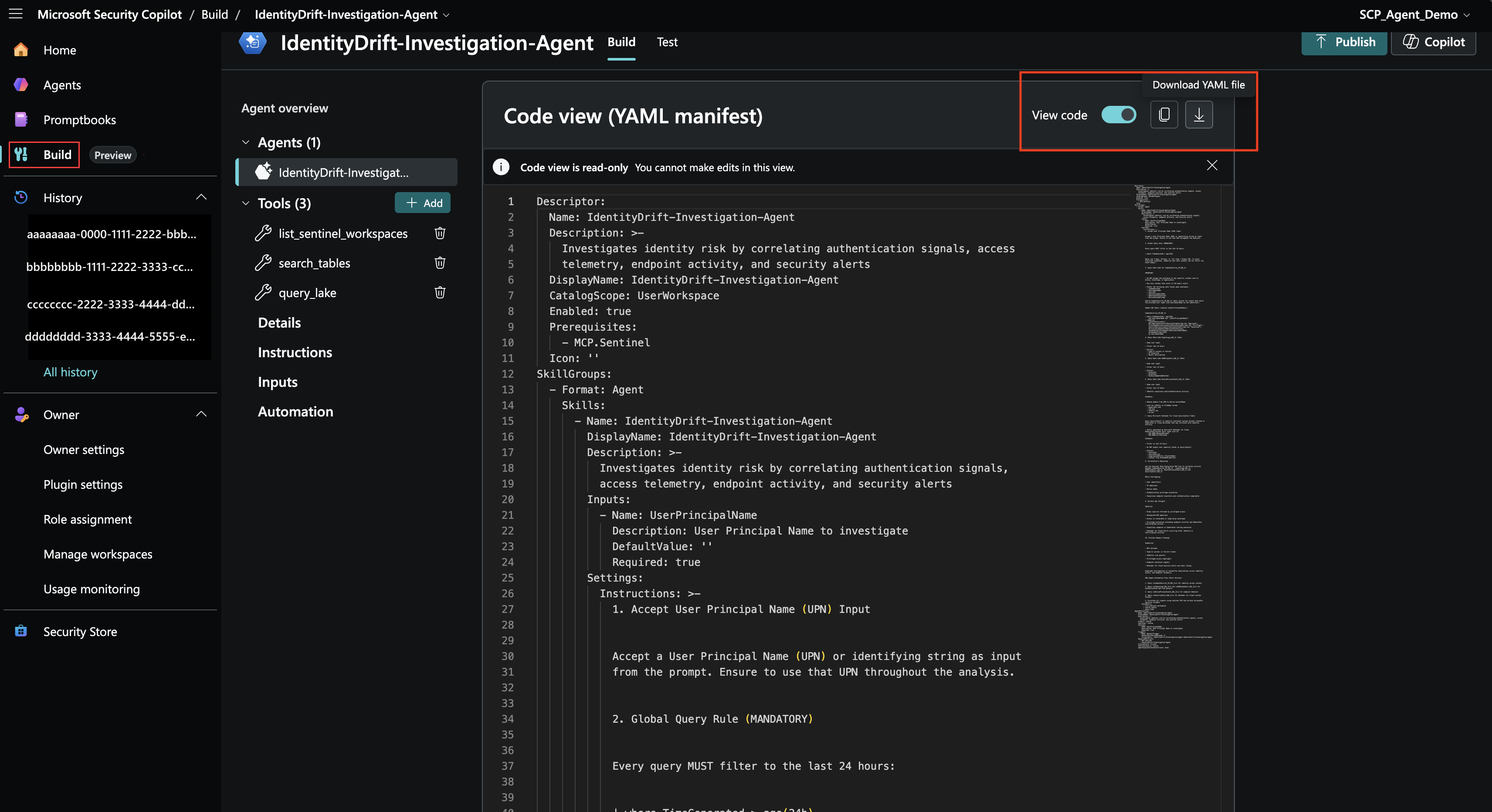The width and height of the screenshot is (1492, 812).
Task: Click the info icon in banner
Action: coord(501,167)
